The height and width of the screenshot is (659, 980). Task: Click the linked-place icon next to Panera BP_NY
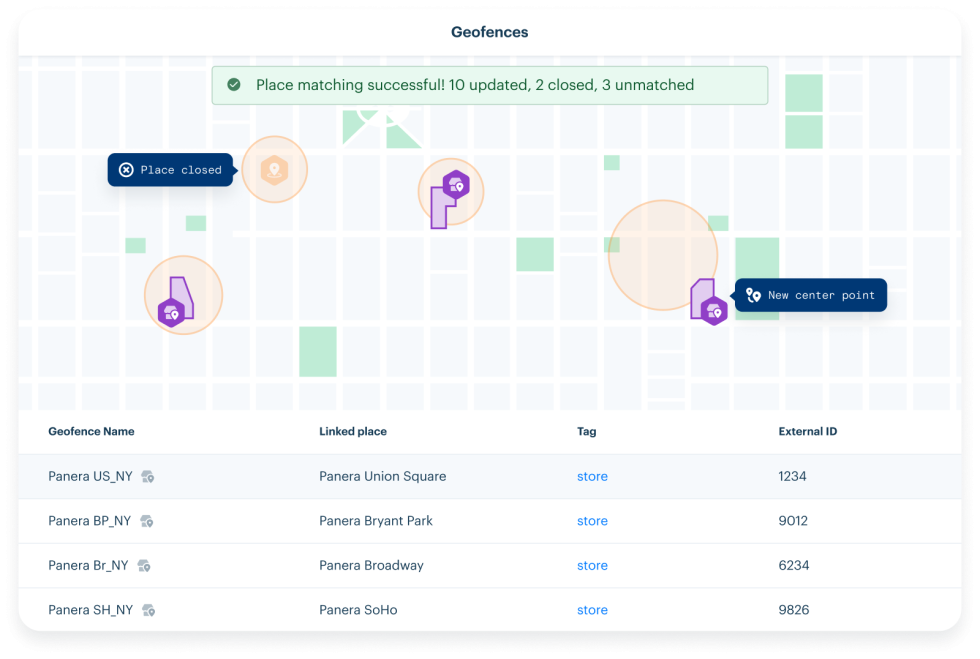tap(147, 521)
